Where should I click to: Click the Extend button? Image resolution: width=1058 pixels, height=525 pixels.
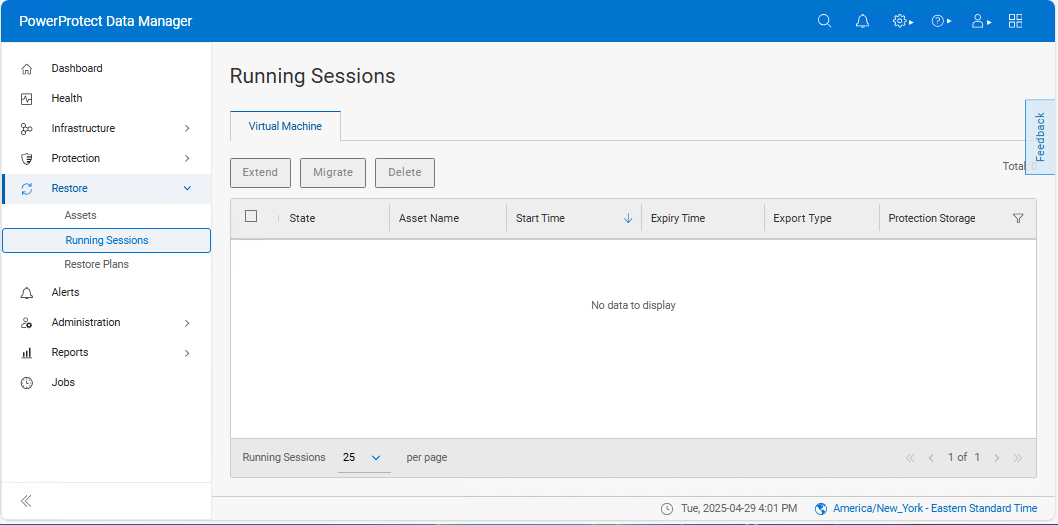tap(260, 173)
